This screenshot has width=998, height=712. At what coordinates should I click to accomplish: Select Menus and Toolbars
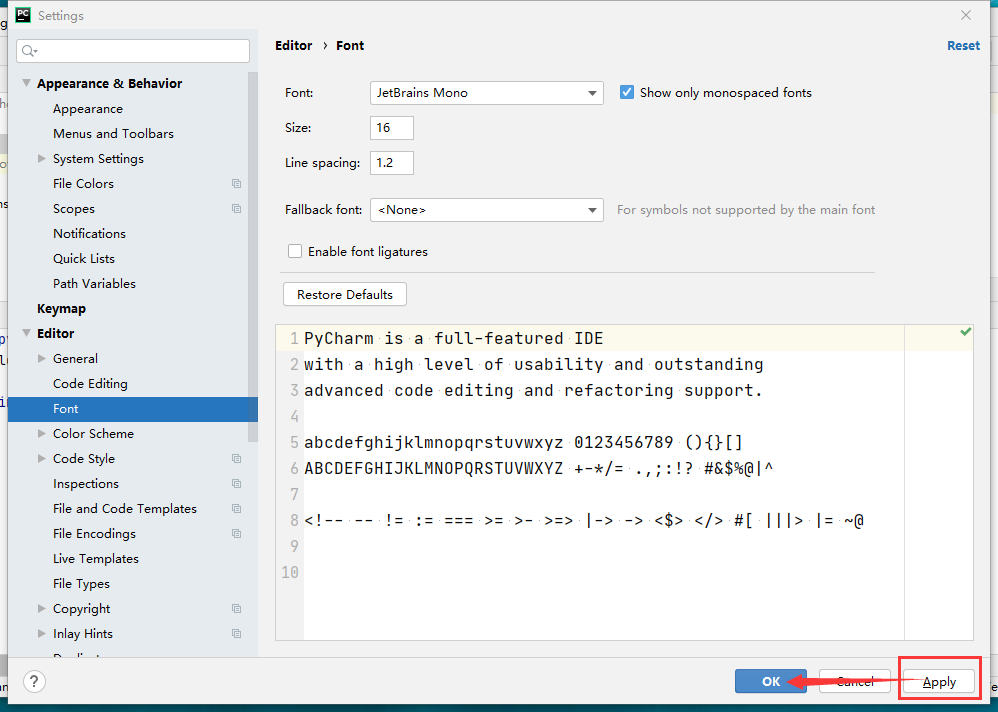click(113, 134)
